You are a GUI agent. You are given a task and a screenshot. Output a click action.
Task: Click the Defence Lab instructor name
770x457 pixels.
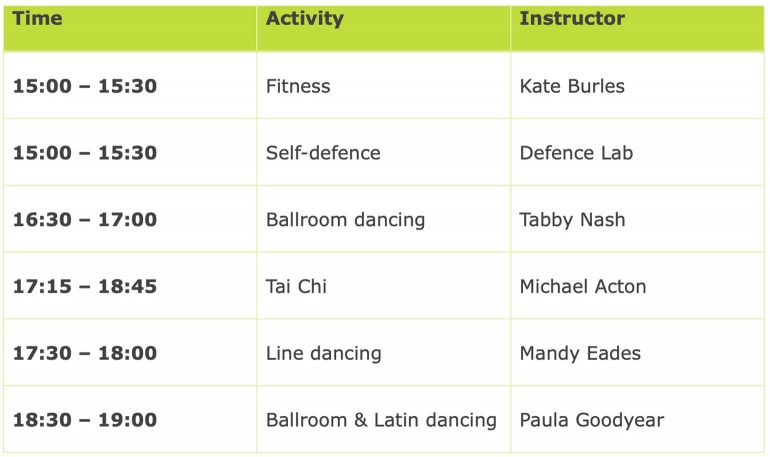577,153
